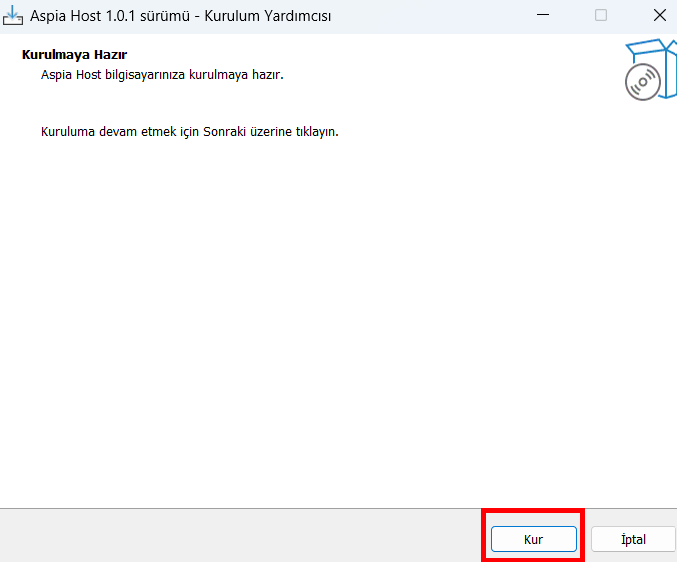The height and width of the screenshot is (562, 677).
Task: Click the 'Kurulmaya Hazır' heading
Action: point(74,55)
